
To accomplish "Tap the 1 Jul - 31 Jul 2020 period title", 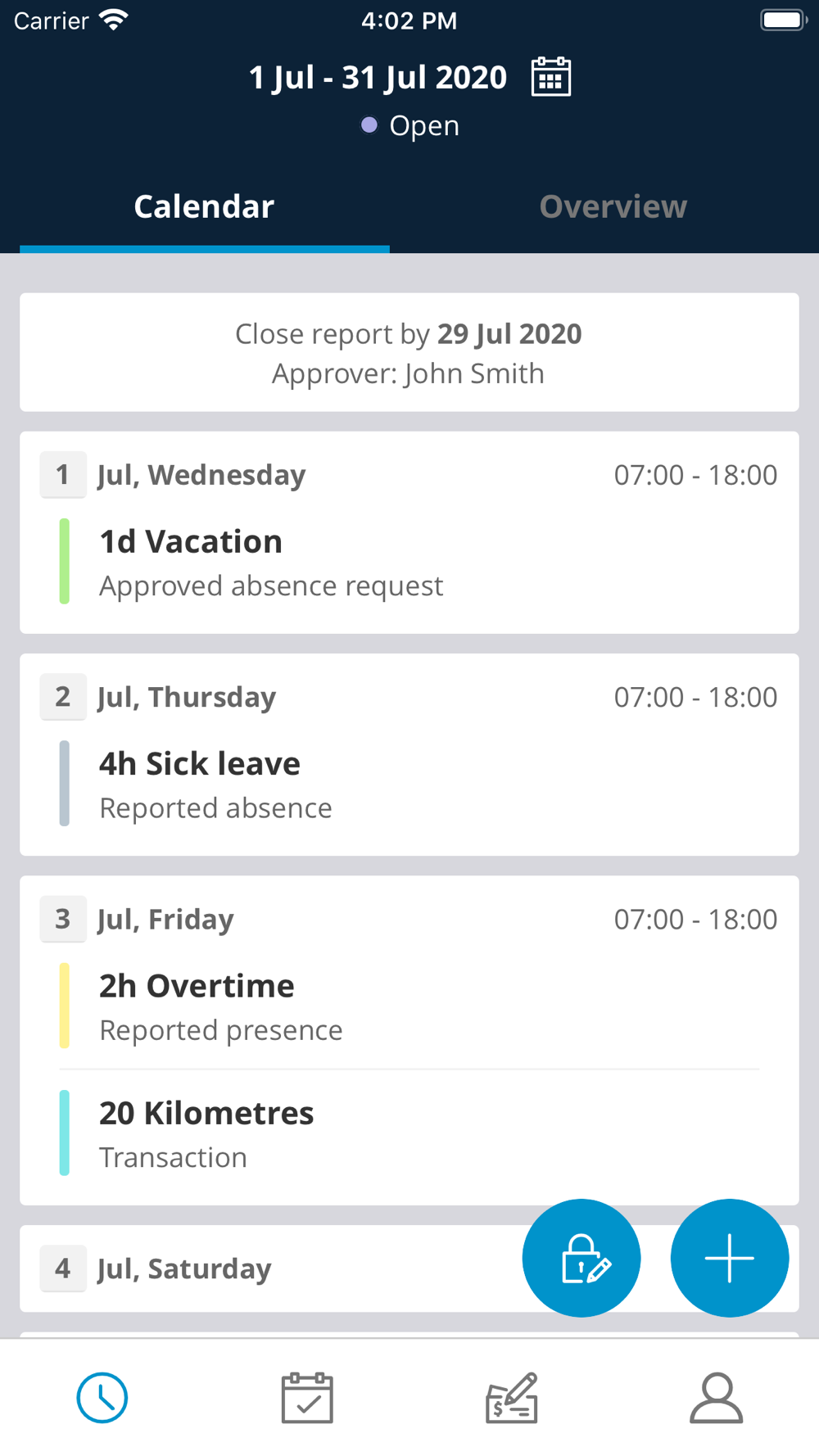I will pyautogui.click(x=378, y=77).
